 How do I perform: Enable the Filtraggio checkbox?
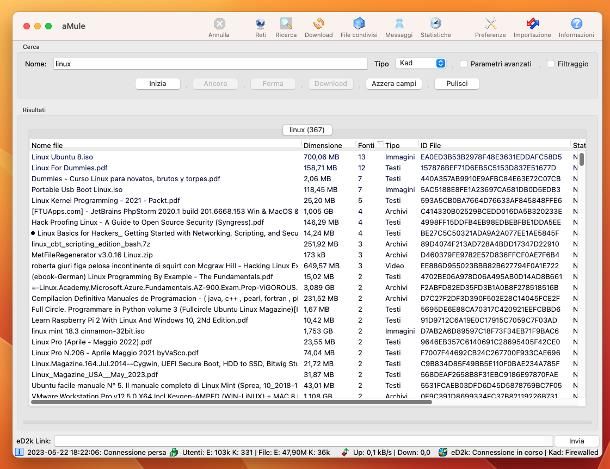tap(550, 64)
